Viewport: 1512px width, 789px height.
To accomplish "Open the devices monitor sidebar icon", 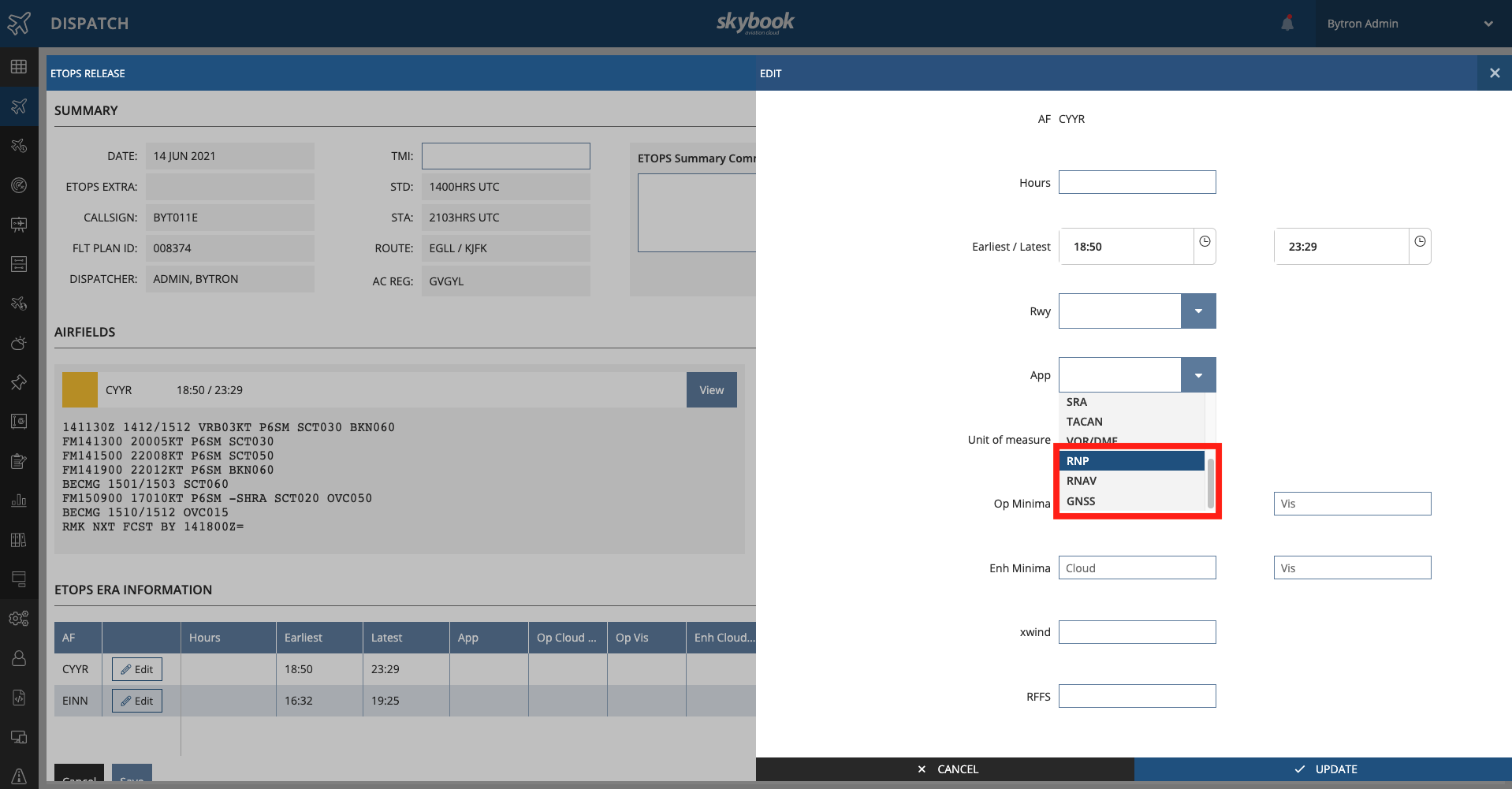I will (19, 737).
